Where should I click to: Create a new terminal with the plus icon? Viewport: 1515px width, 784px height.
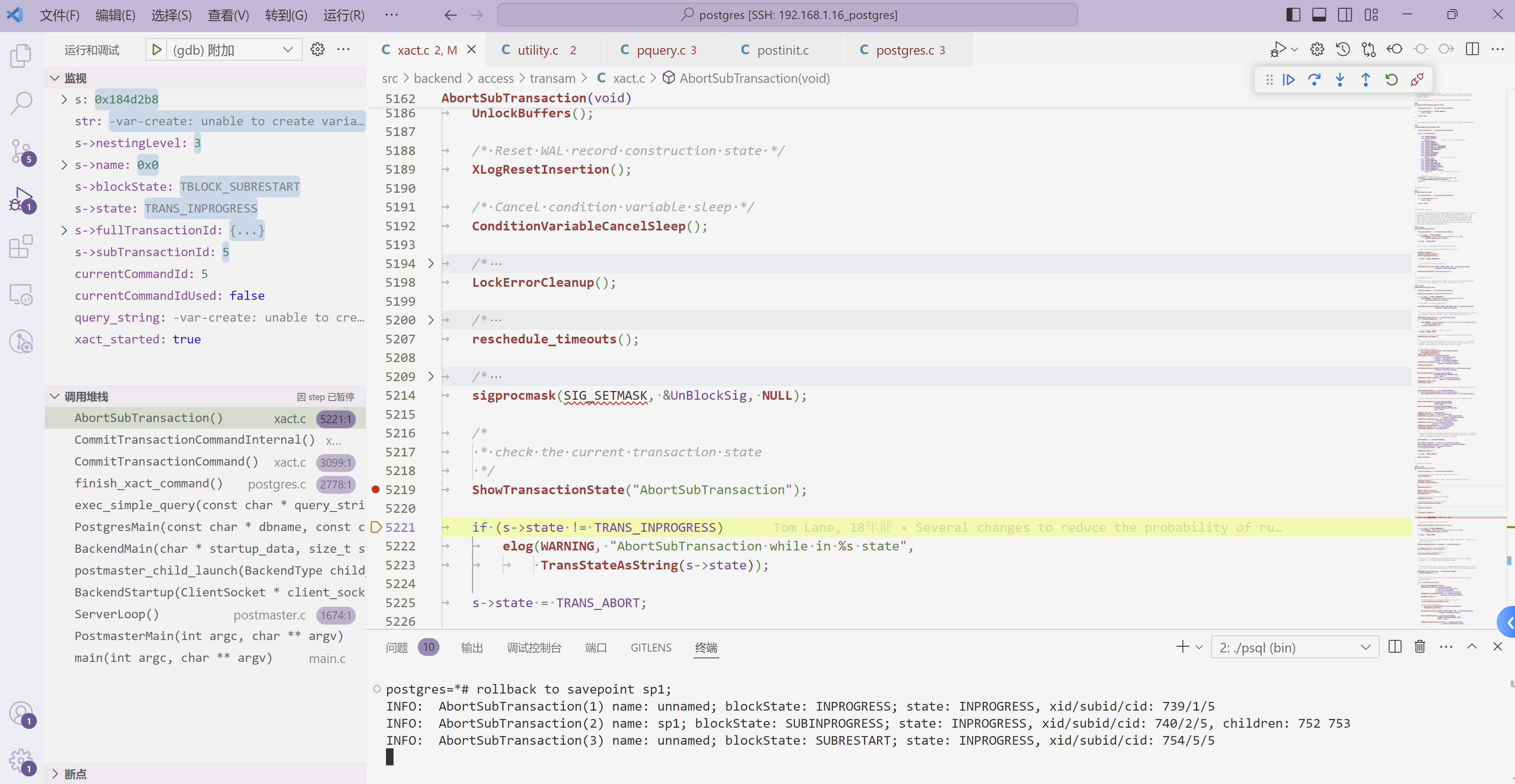coord(1182,647)
